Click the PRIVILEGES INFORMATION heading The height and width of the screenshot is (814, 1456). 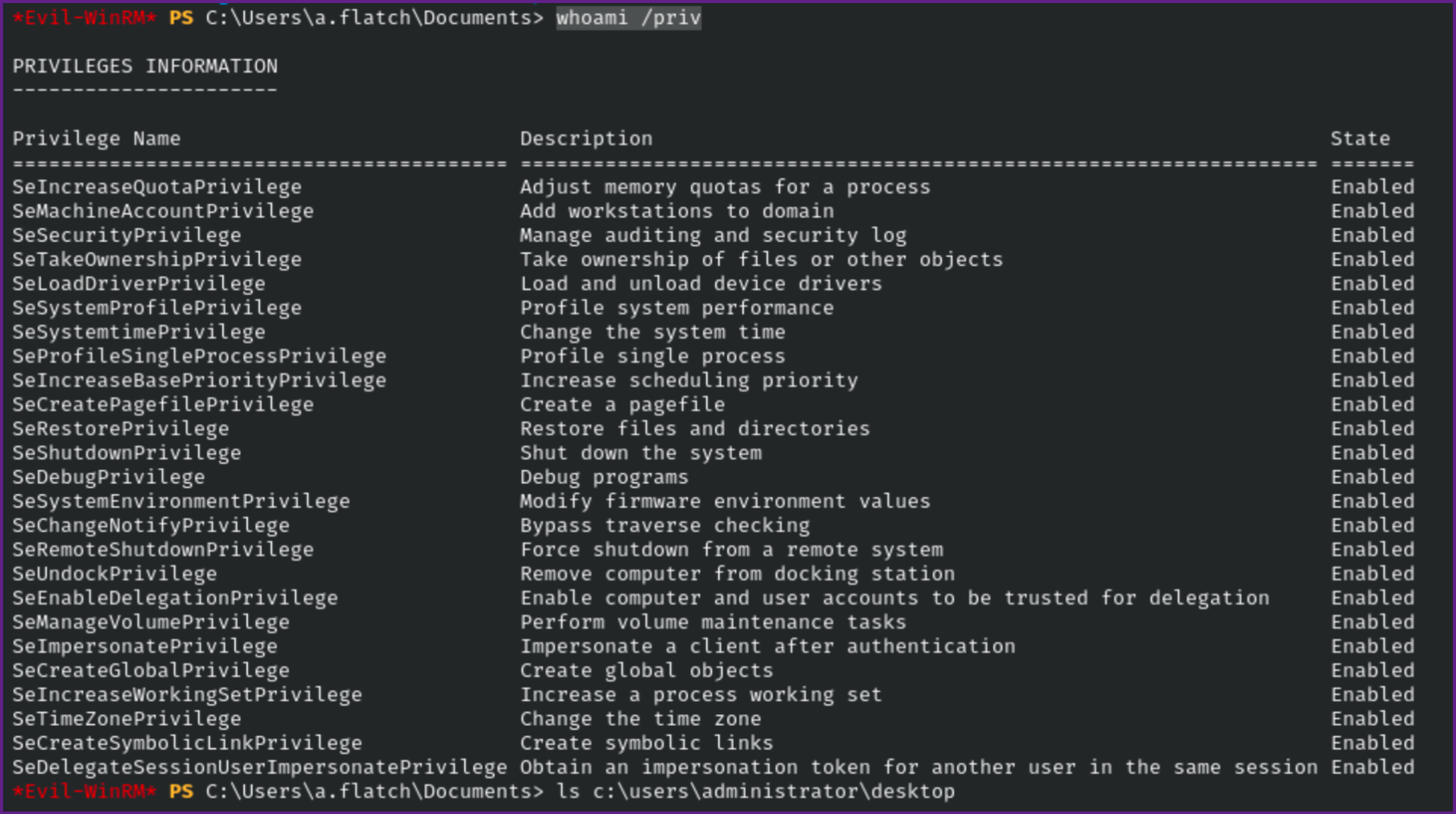tap(145, 67)
